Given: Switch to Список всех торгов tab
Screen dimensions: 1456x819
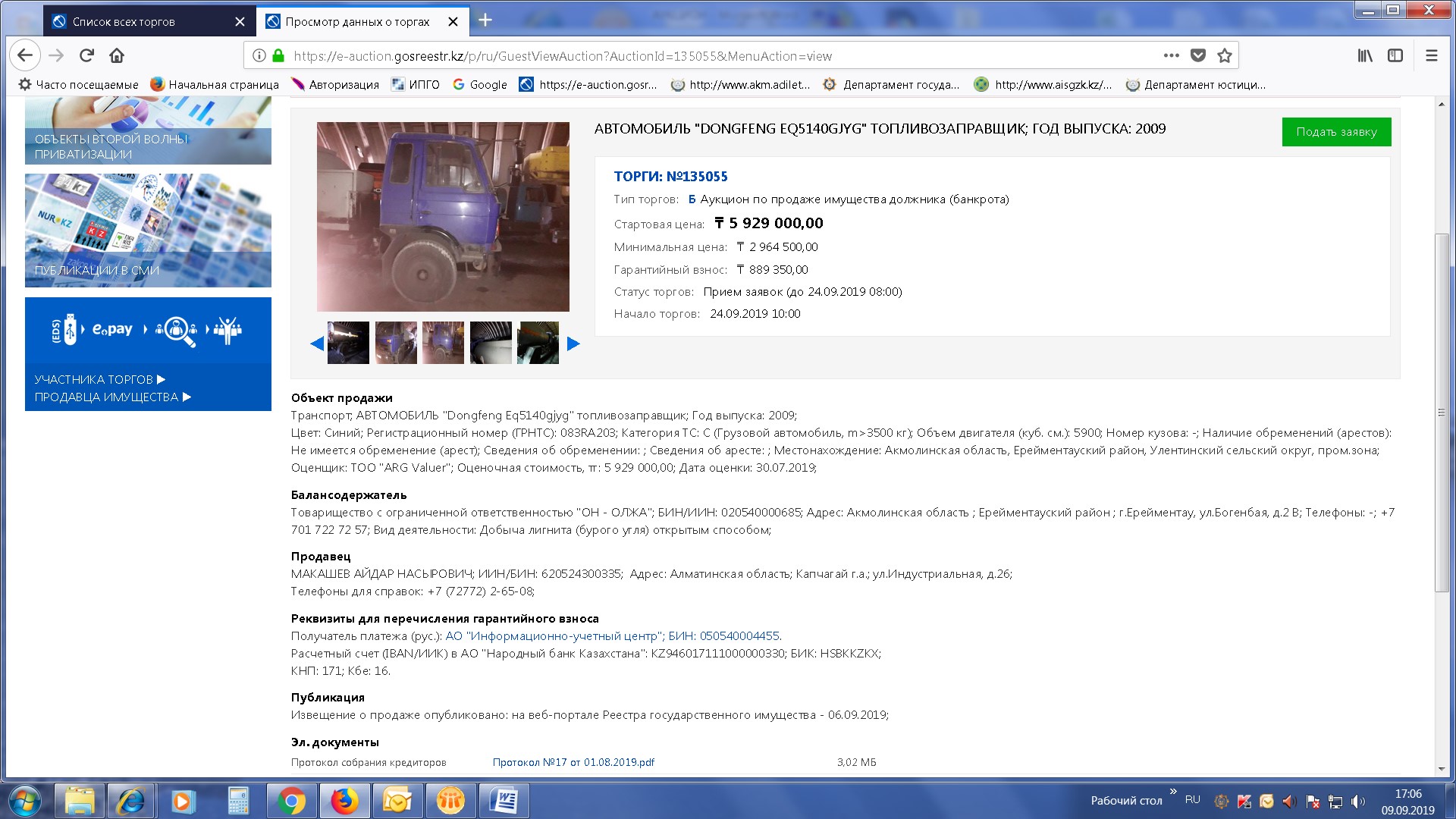Looking at the screenshot, I should (x=124, y=22).
